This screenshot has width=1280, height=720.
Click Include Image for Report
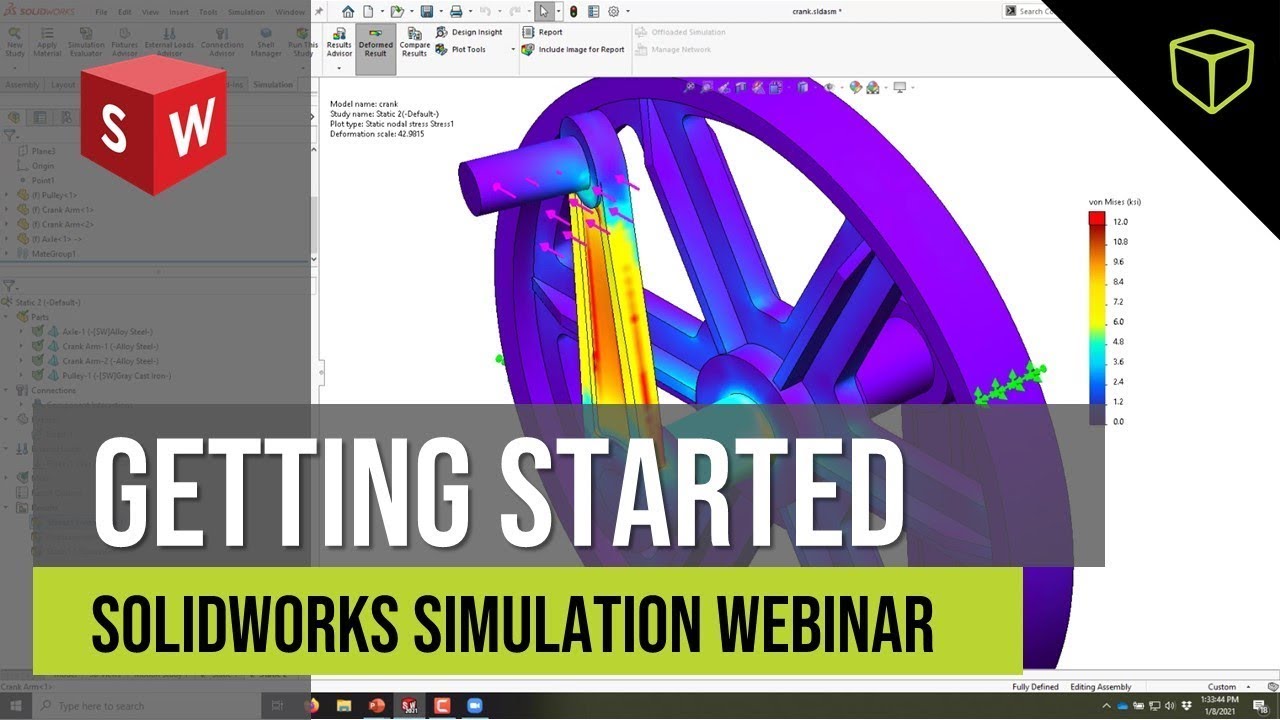point(573,49)
